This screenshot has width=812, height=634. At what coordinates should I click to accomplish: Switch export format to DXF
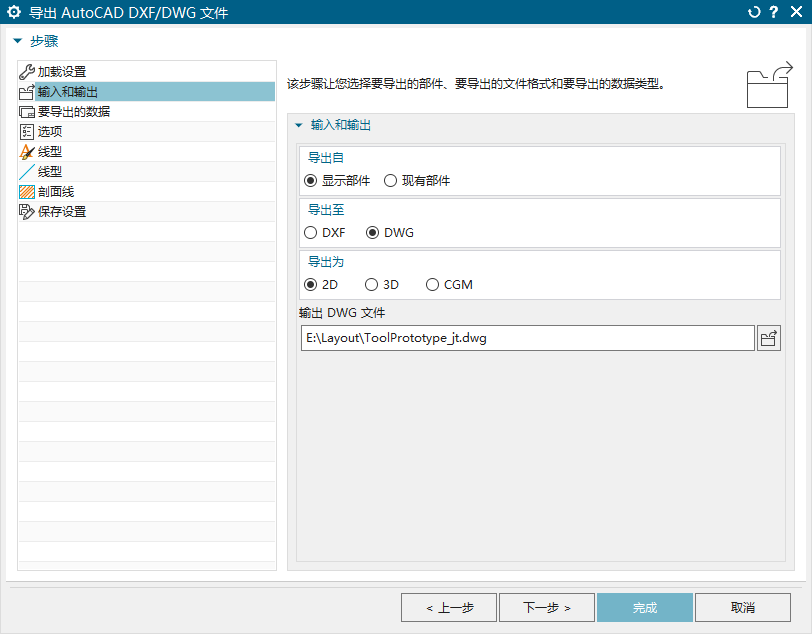(309, 232)
